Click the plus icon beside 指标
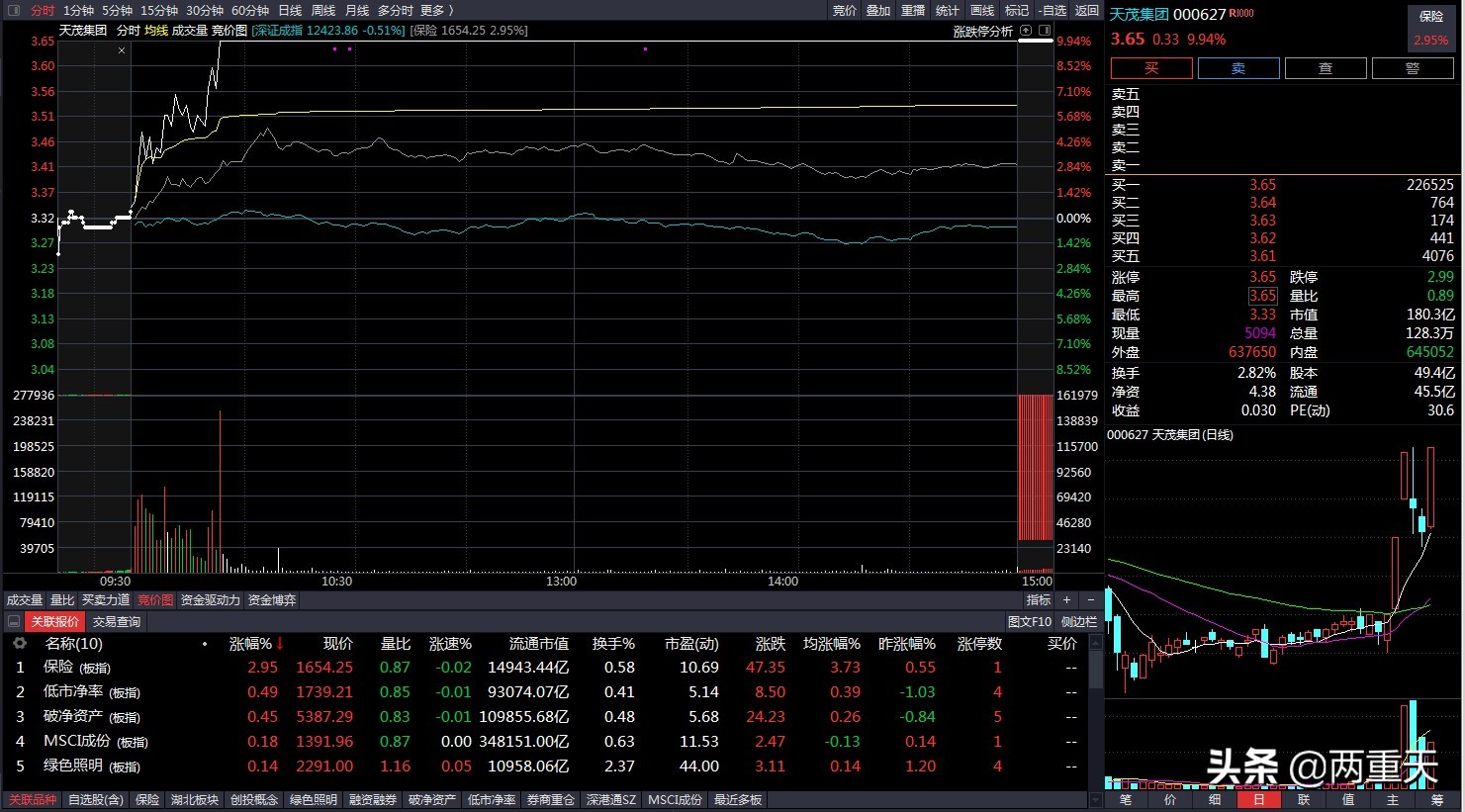This screenshot has height=812, width=1465. tap(1066, 600)
